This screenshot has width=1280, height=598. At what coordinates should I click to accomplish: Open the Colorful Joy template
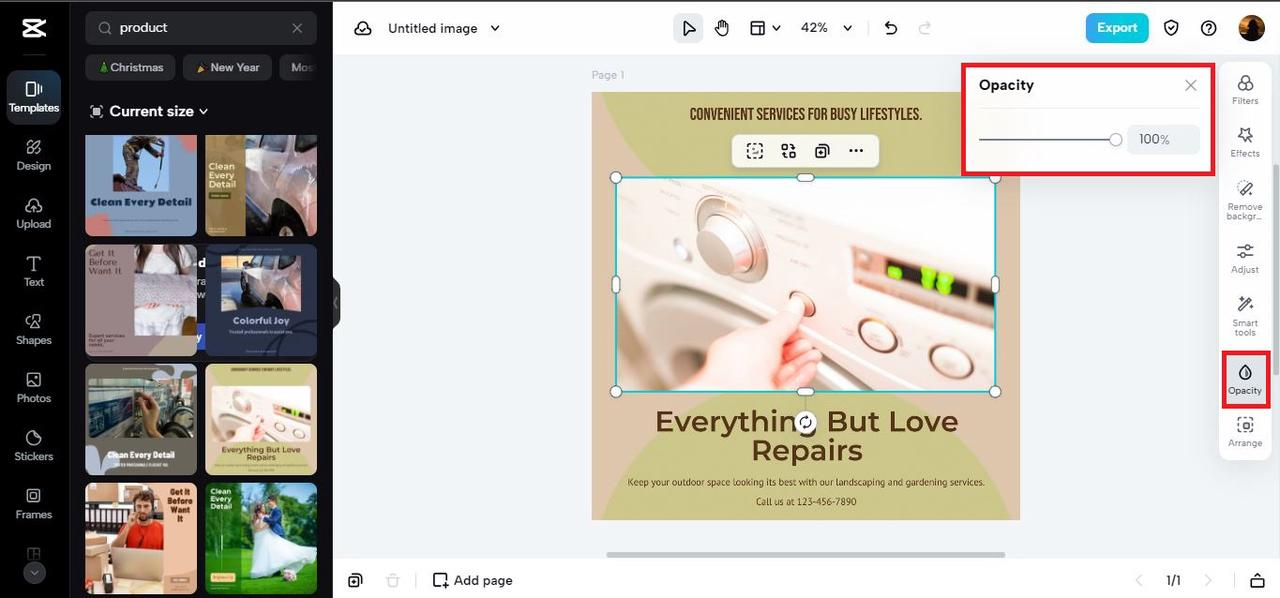[261, 300]
